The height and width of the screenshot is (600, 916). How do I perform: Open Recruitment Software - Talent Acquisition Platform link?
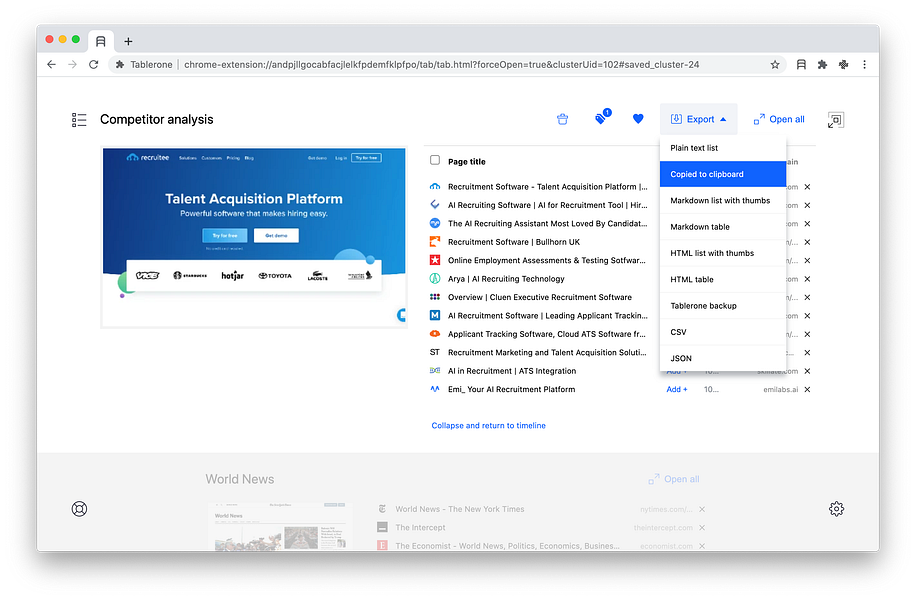pos(547,187)
